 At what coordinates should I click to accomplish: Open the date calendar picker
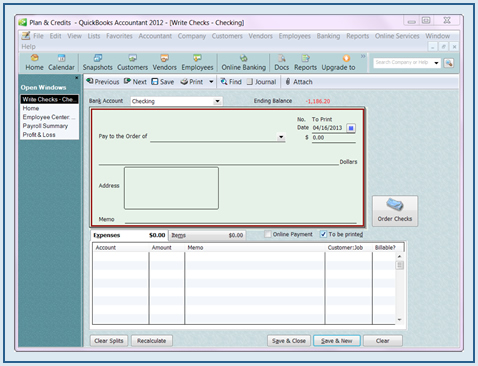(x=351, y=128)
